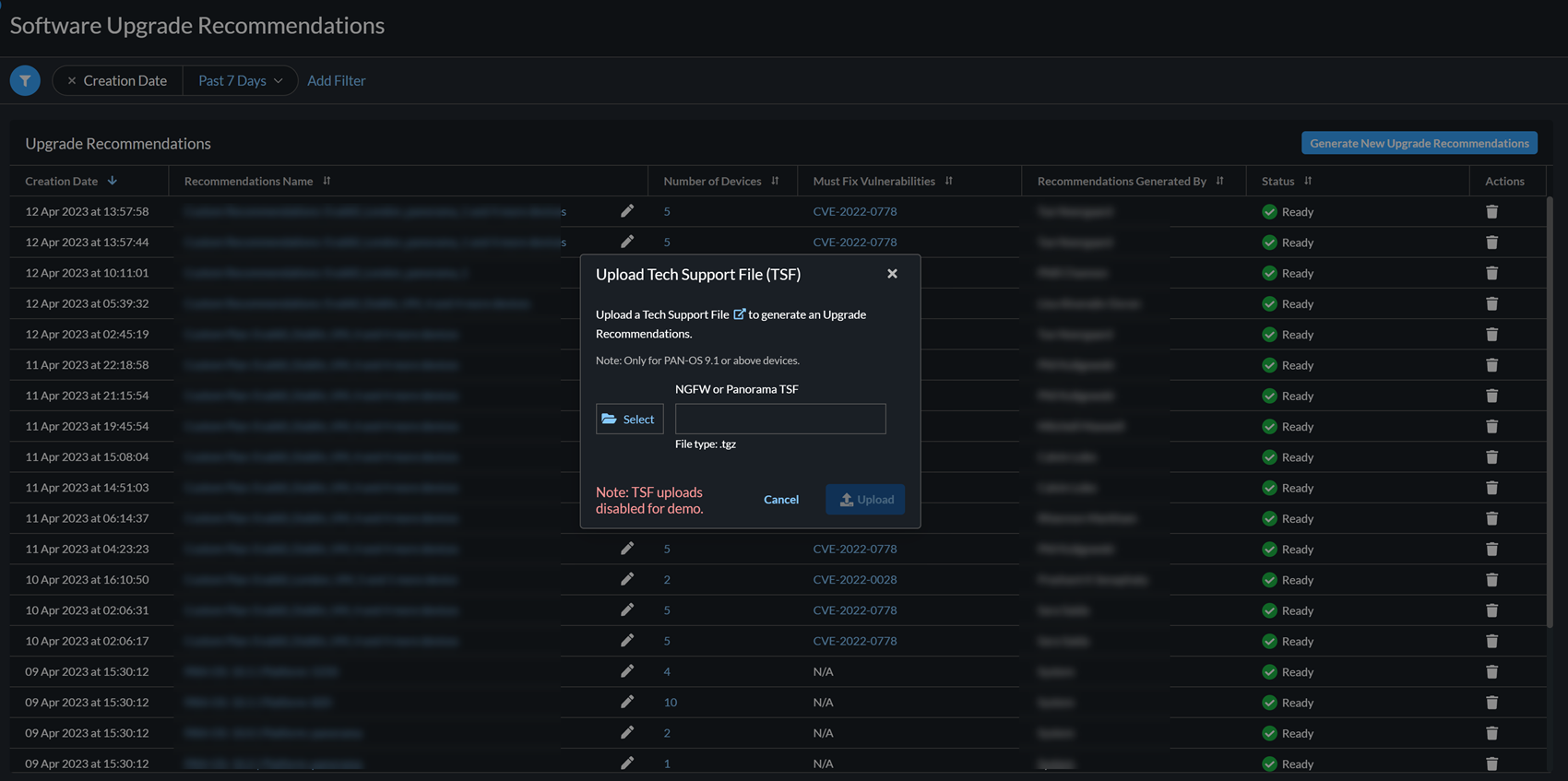Screen dimensions: 1568x781
Task: Open the Past 7 Days dropdown
Action: [x=240, y=80]
